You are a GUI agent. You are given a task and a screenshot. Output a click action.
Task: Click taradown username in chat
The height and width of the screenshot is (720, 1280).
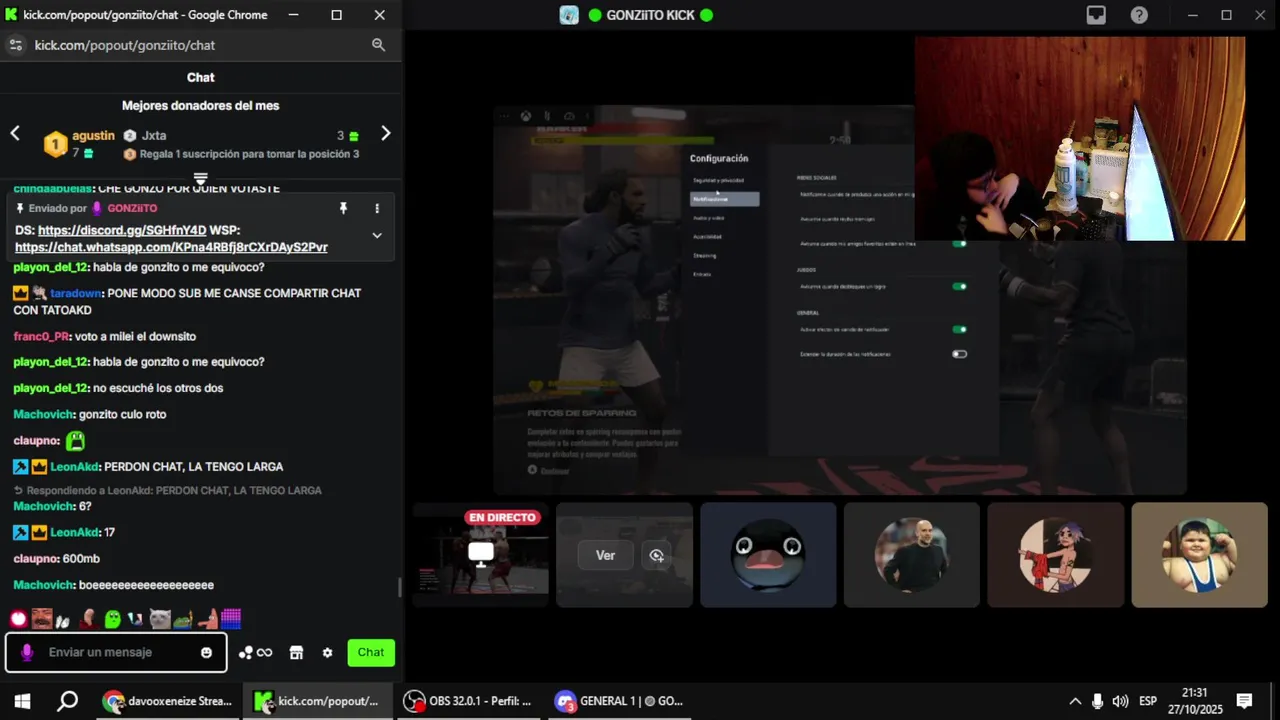pyautogui.click(x=74, y=293)
